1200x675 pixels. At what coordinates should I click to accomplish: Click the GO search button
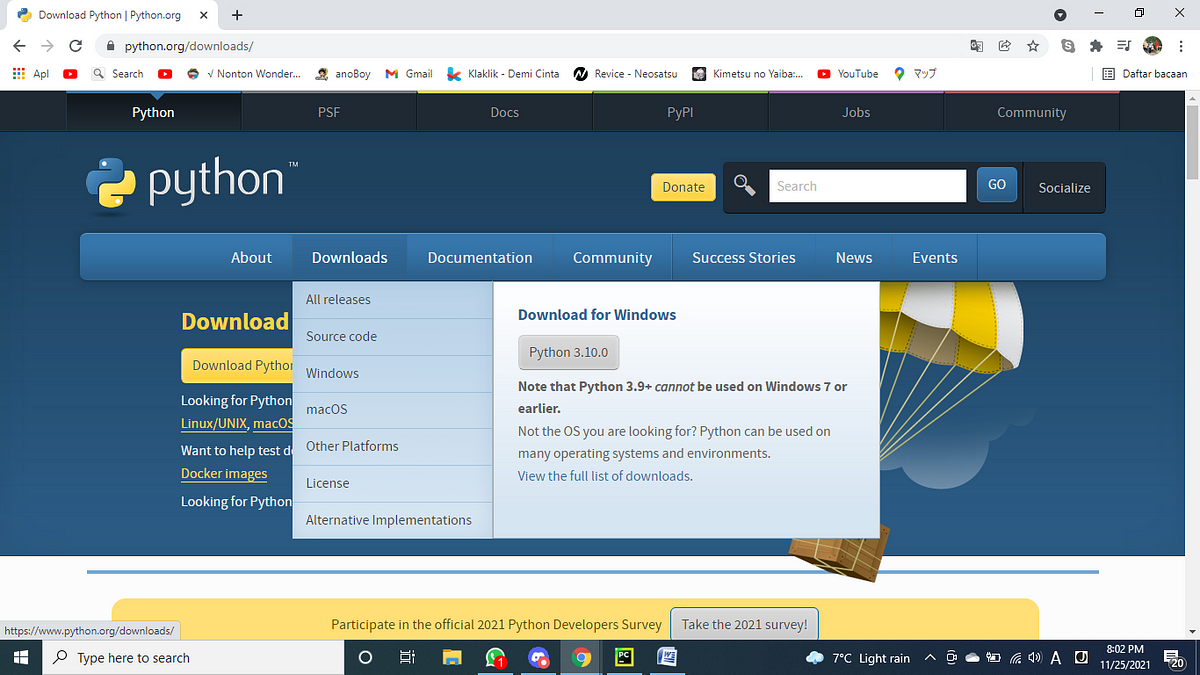[x=997, y=185]
